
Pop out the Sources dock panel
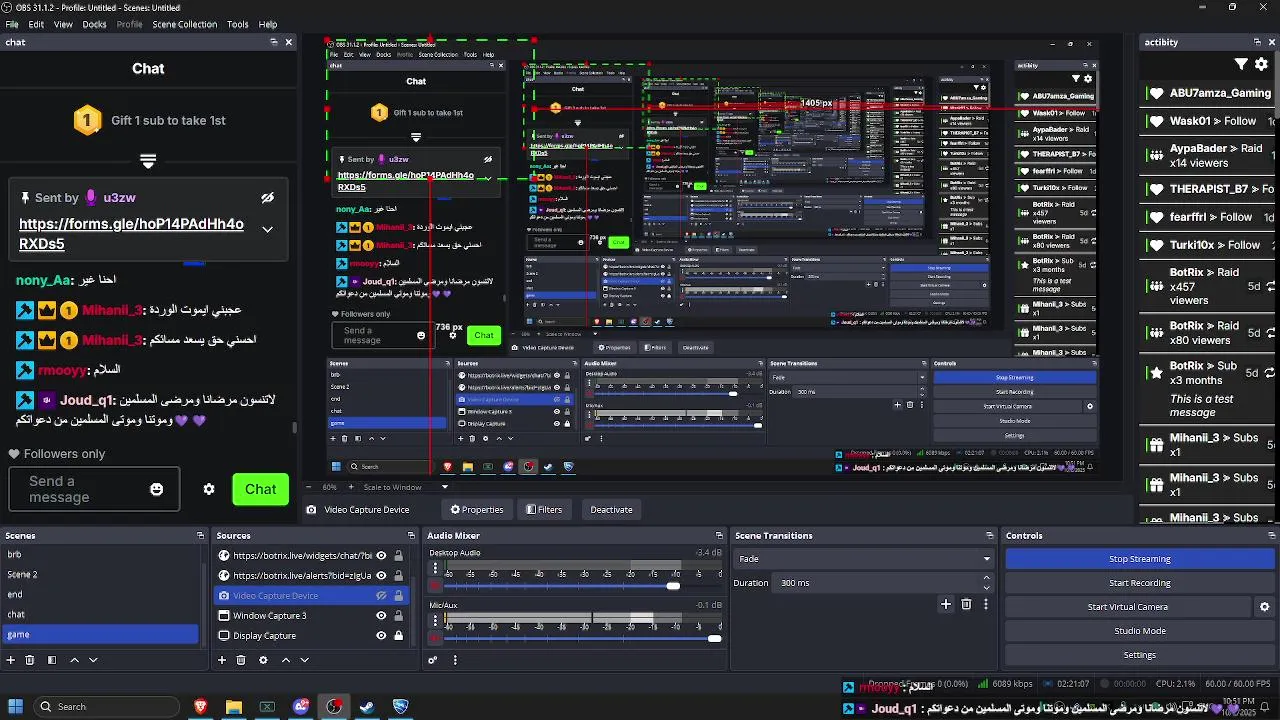pos(410,536)
